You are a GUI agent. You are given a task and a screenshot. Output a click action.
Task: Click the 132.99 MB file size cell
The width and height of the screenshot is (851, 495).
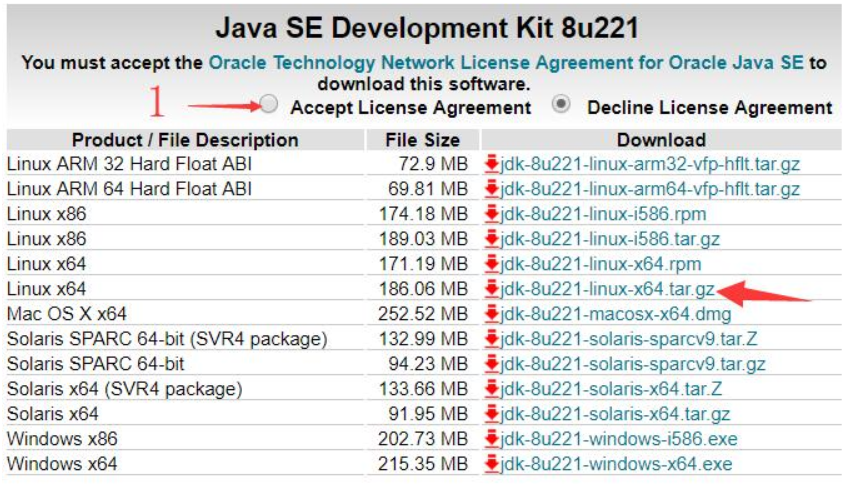point(423,339)
